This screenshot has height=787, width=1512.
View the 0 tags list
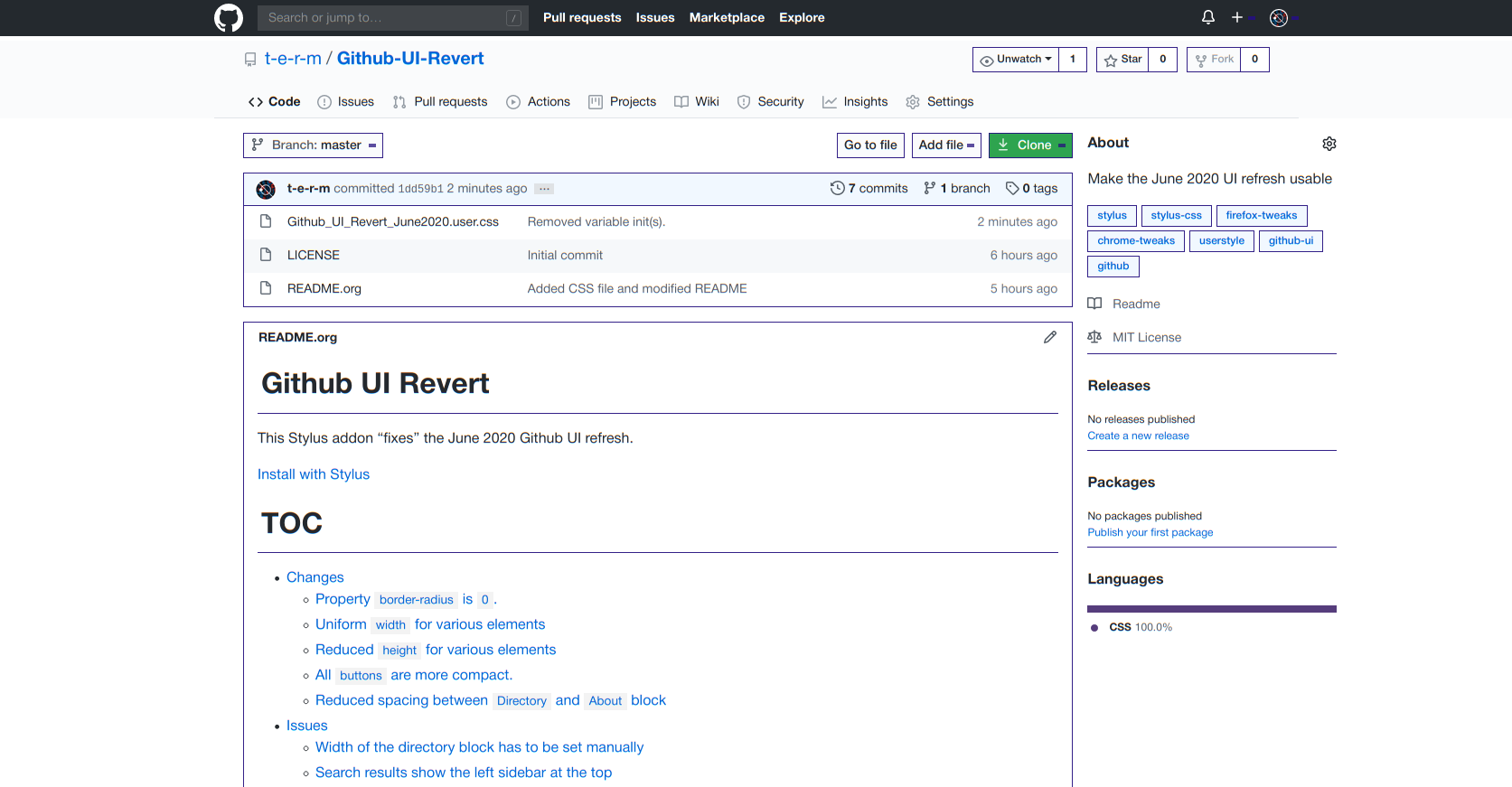coord(1031,189)
